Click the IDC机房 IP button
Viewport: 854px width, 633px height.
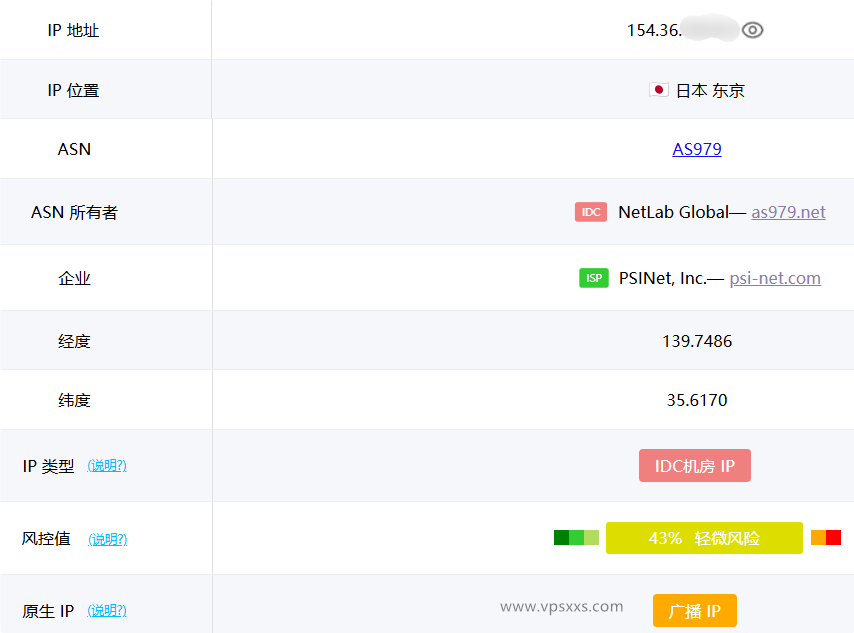695,465
